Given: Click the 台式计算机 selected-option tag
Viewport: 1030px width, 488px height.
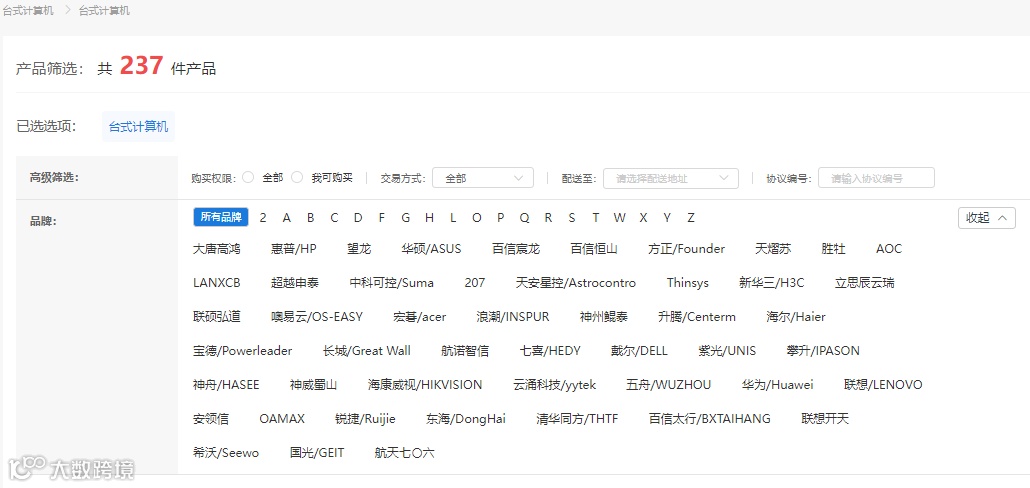Looking at the screenshot, I should [x=138, y=127].
